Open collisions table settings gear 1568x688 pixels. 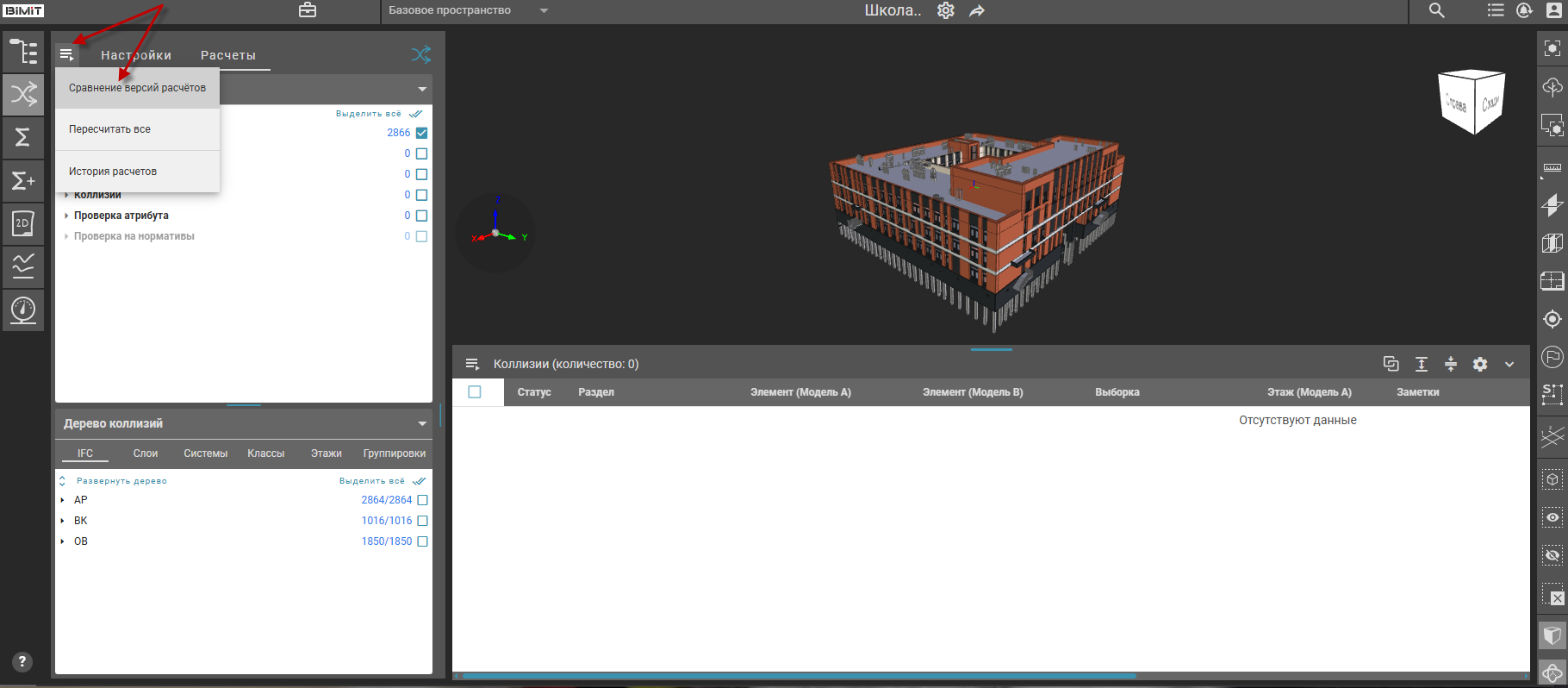[x=1480, y=364]
